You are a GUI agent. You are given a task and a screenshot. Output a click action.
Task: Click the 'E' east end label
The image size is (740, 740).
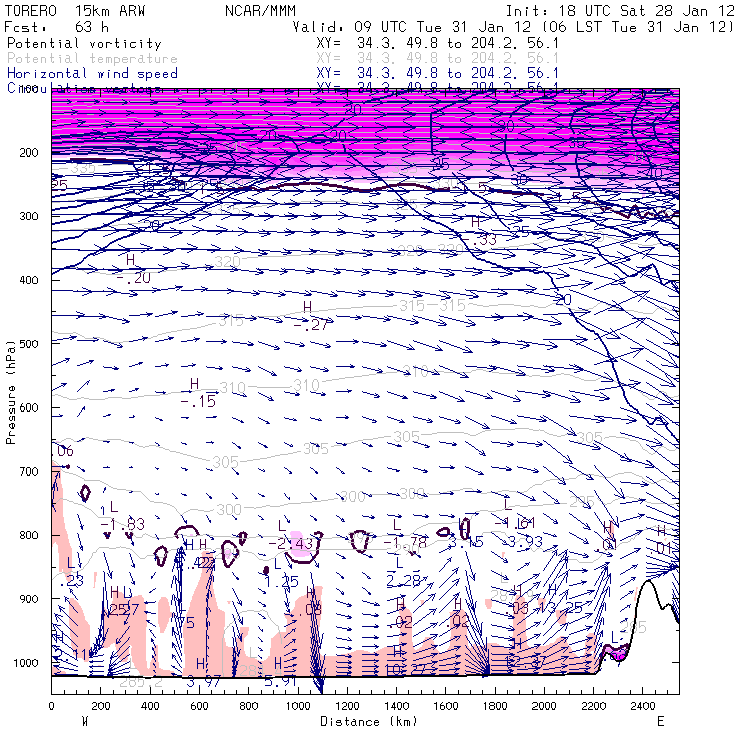(661, 721)
